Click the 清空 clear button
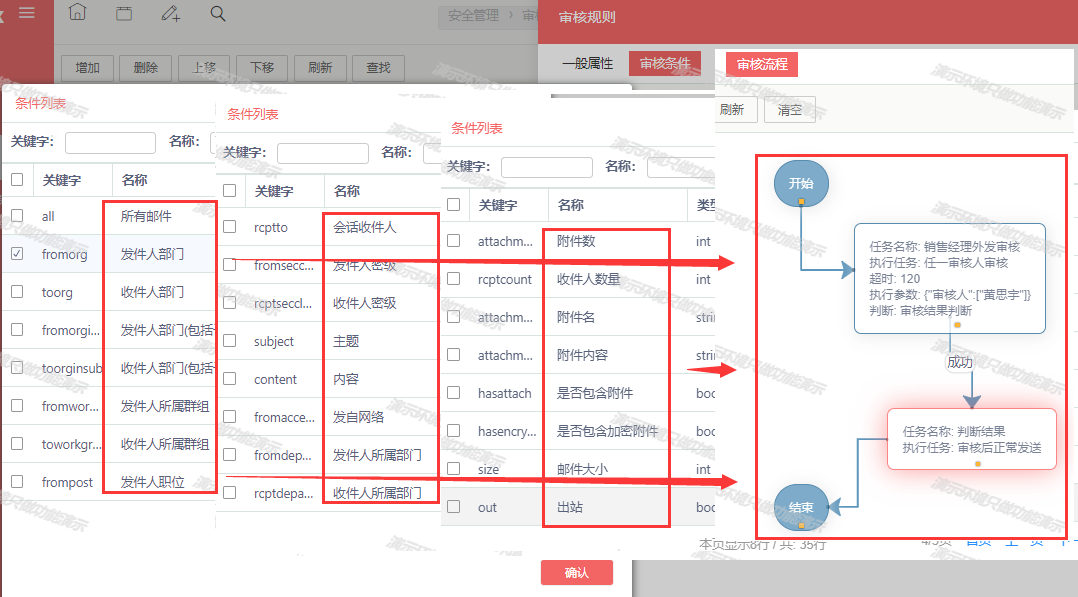Screen dimensions: 1078x597 [790, 110]
